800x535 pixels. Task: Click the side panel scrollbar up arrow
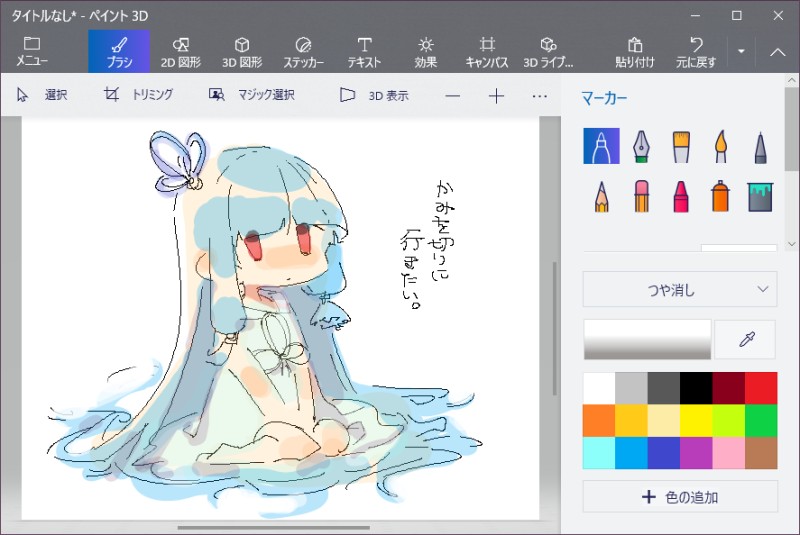point(792,81)
